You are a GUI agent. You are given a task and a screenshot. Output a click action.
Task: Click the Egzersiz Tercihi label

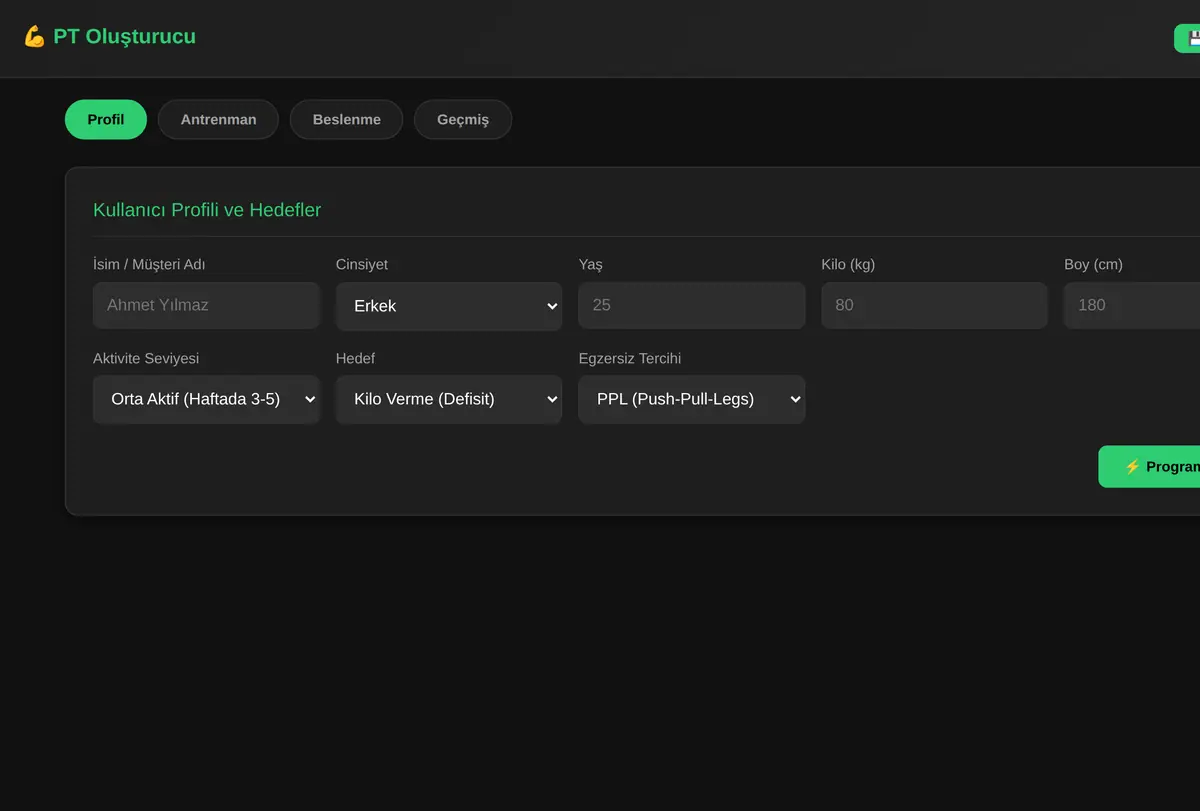coord(630,359)
